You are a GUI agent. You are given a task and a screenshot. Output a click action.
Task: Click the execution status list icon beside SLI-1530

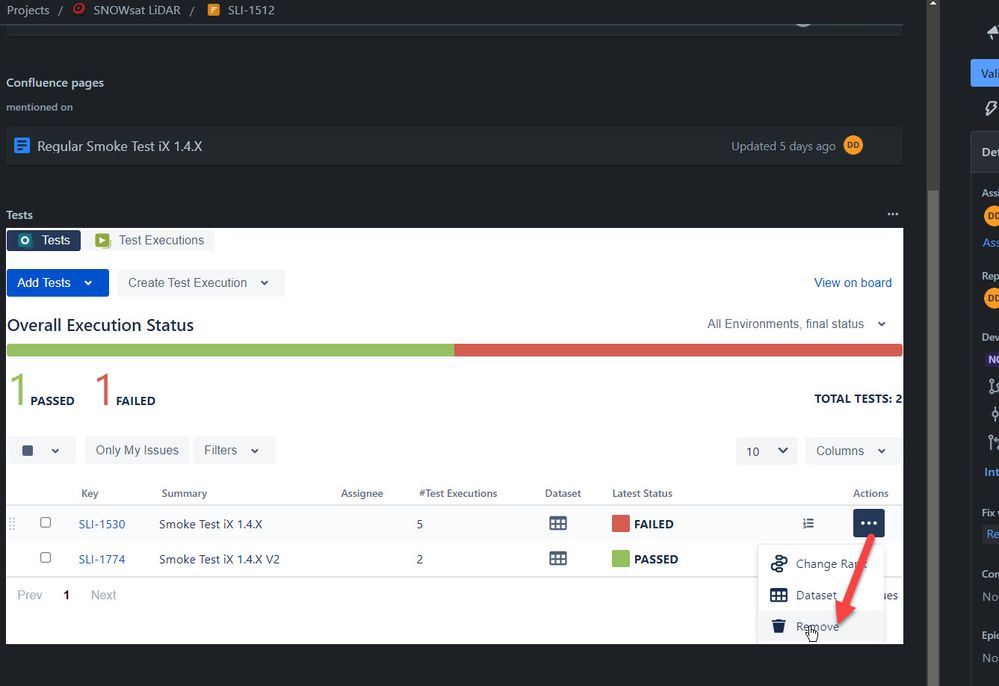(x=808, y=523)
